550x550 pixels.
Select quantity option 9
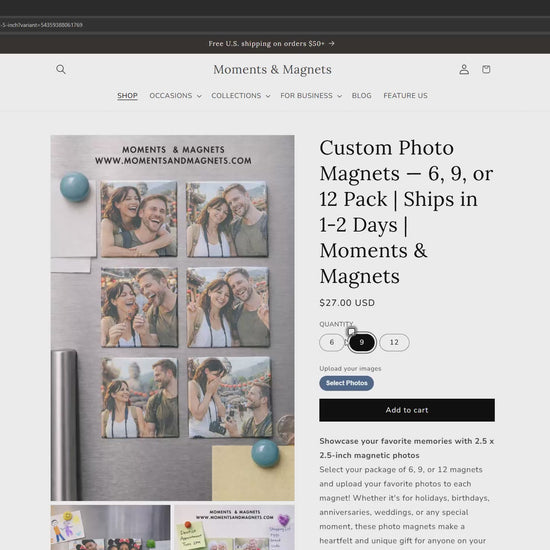362,342
